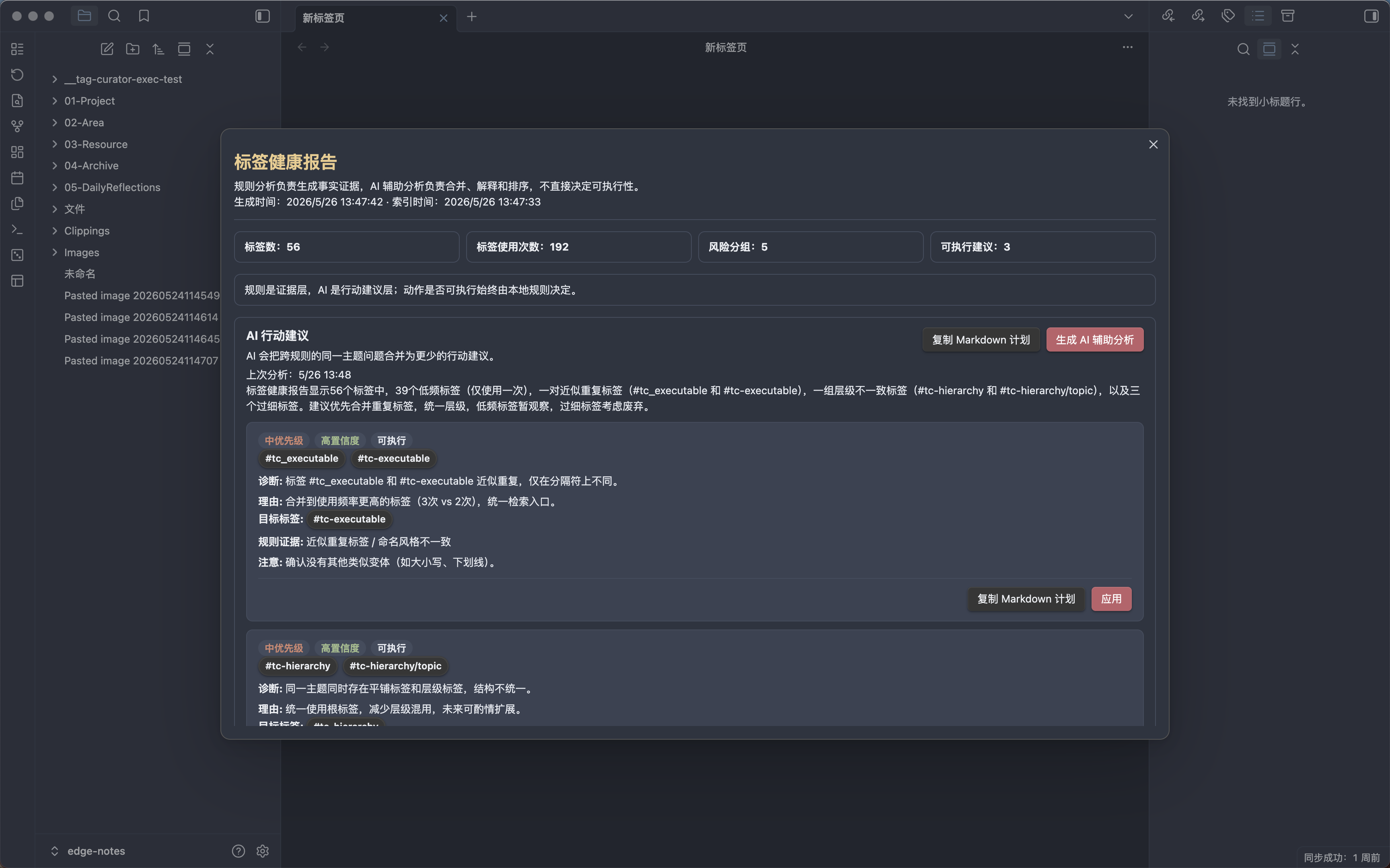Viewport: 1390px width, 868px height.
Task: Open the tab list dropdown chevron
Action: tap(1128, 16)
